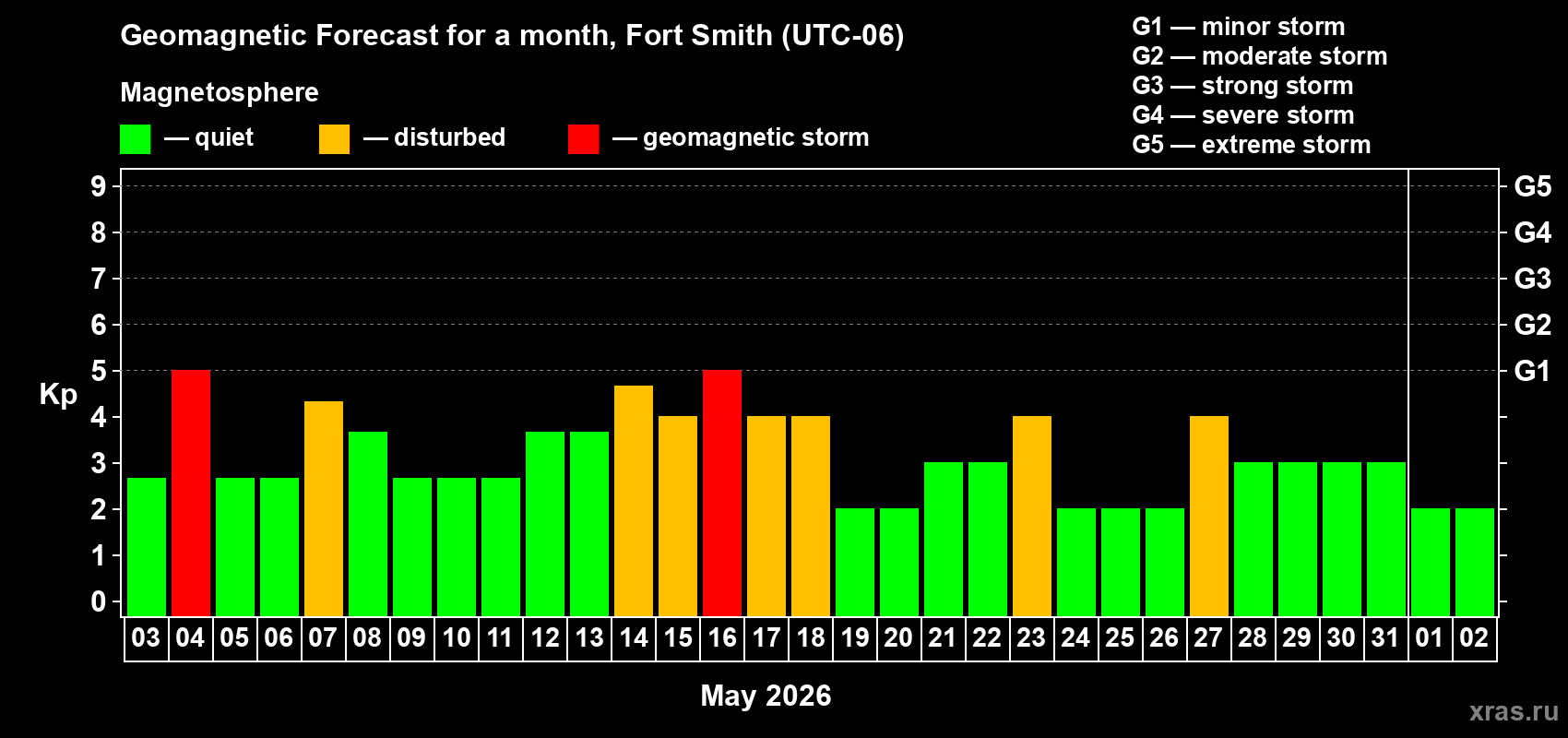
Task: Click the Magnetosphere heading
Action: click(x=220, y=93)
